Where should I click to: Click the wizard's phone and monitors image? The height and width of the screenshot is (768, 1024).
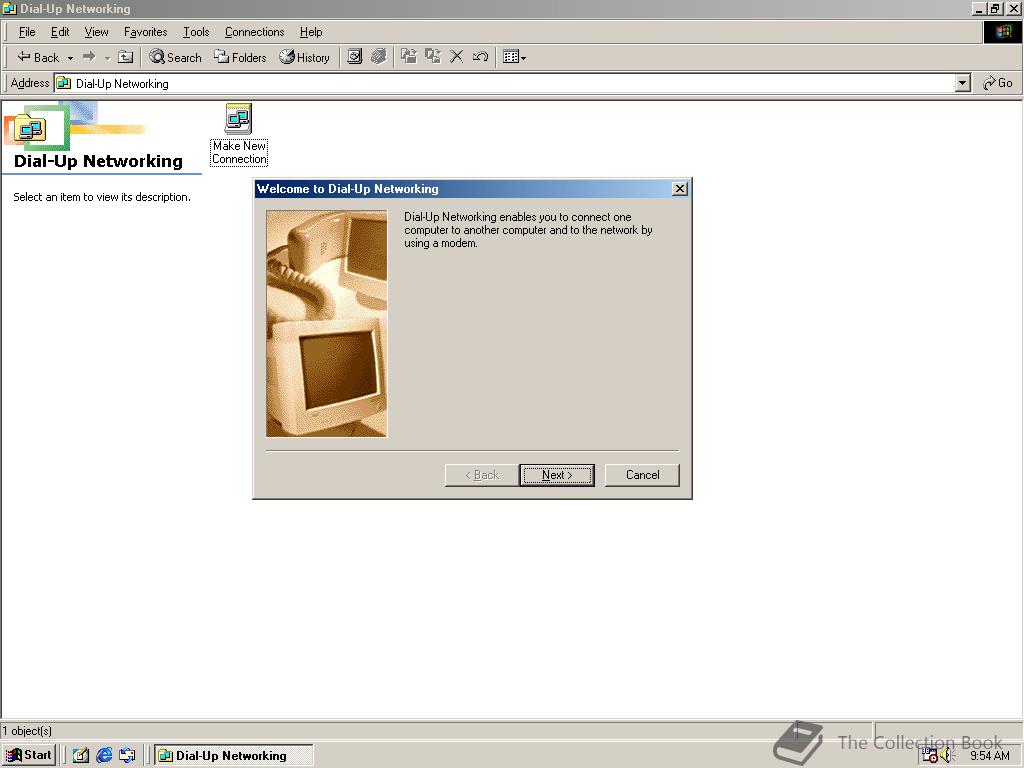pos(327,323)
